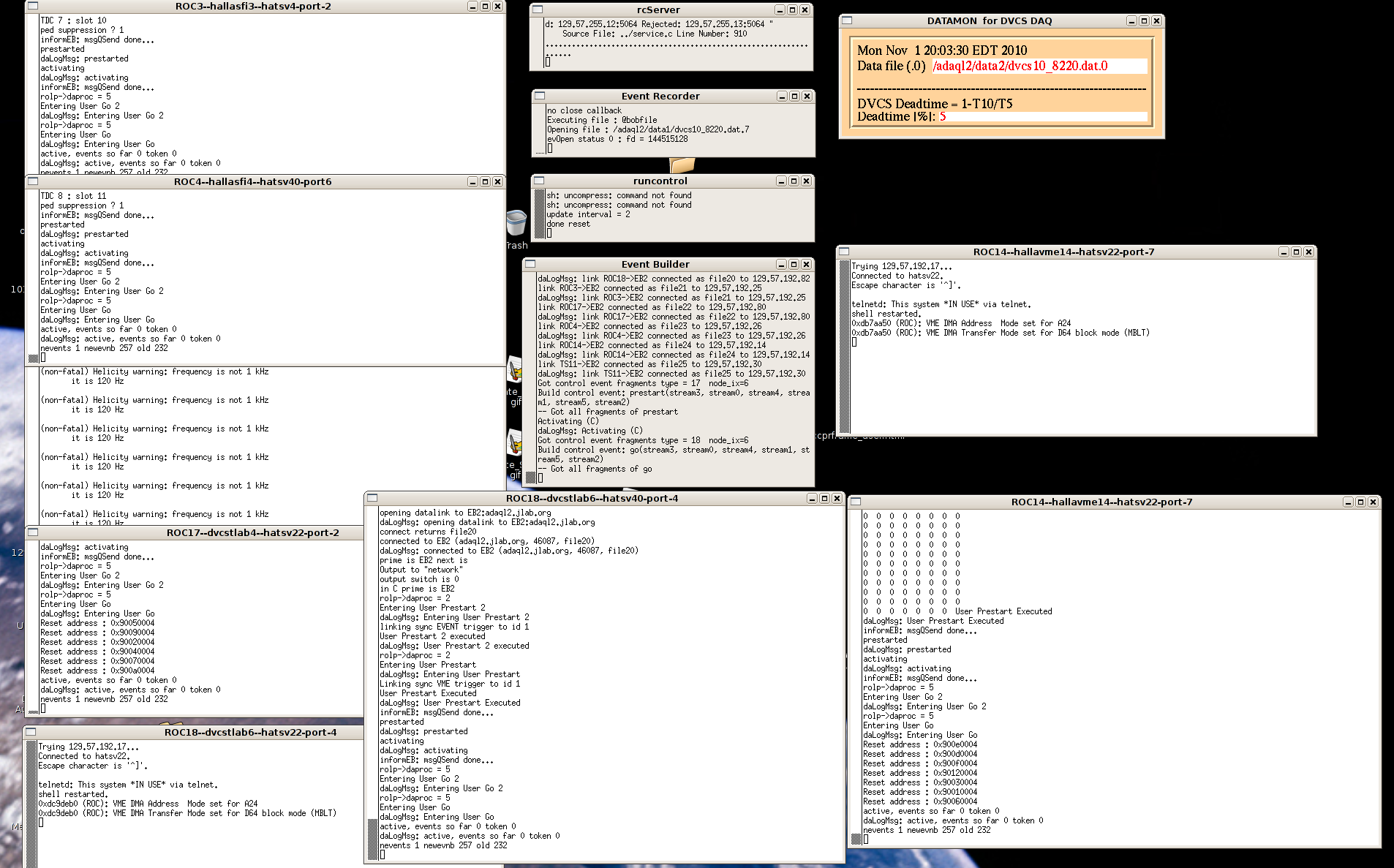Screen dimensions: 1394x868
Task: Click the Data file path field in DATAMON
Action: tap(1039, 66)
